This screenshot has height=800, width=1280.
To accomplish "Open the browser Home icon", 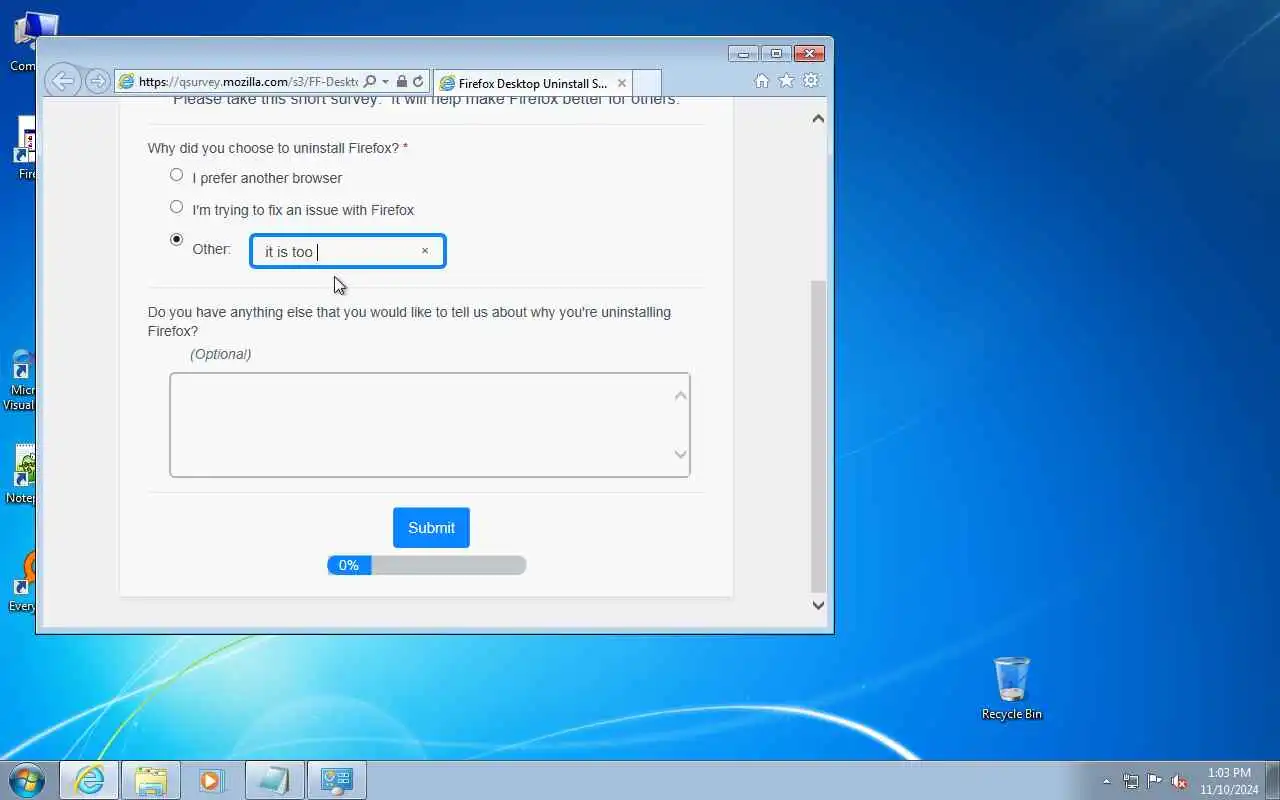I will (762, 81).
